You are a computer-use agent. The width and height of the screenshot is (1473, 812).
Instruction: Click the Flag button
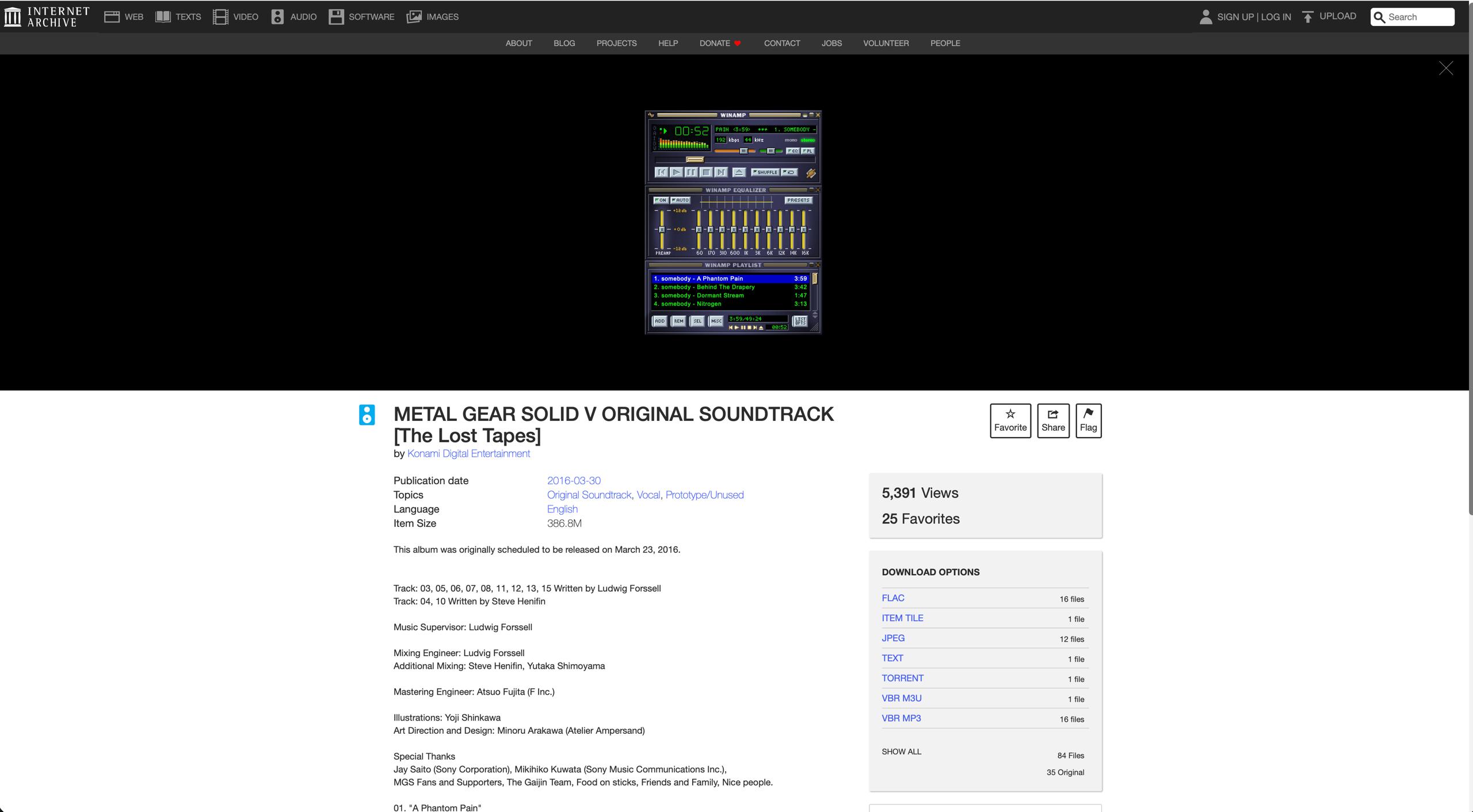pyautogui.click(x=1088, y=420)
